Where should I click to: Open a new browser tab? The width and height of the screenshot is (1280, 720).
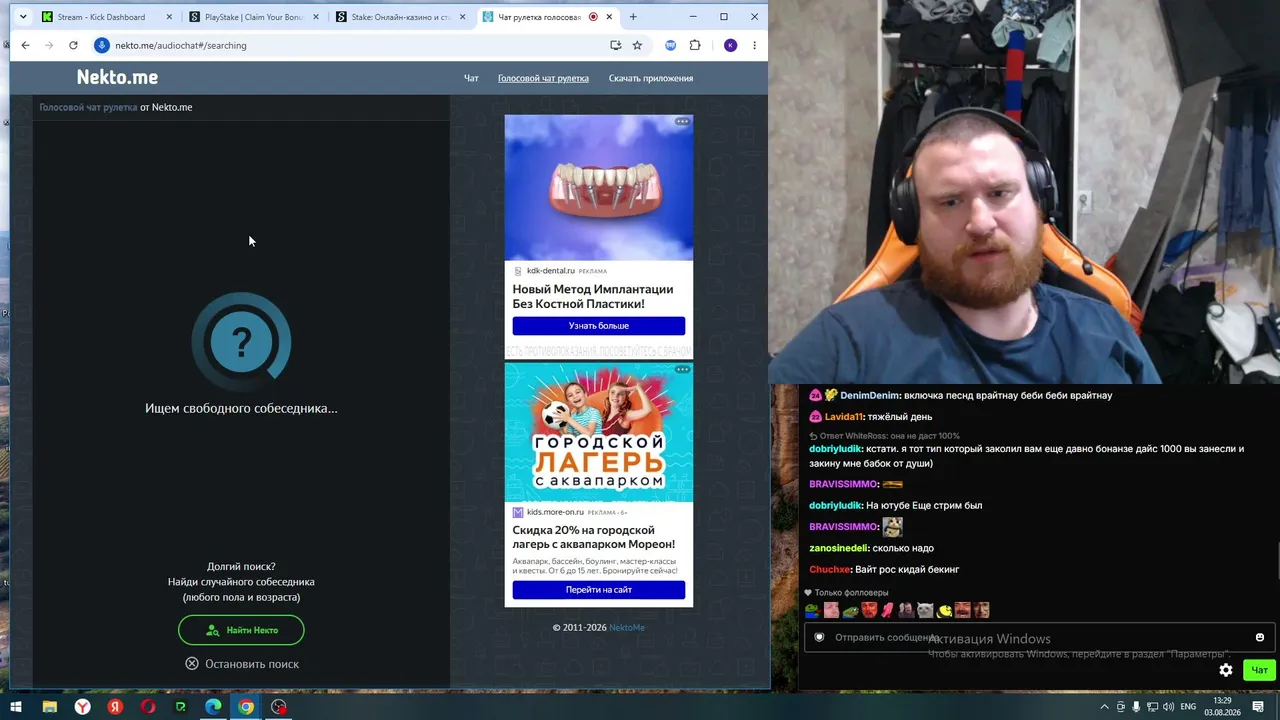pyautogui.click(x=633, y=17)
